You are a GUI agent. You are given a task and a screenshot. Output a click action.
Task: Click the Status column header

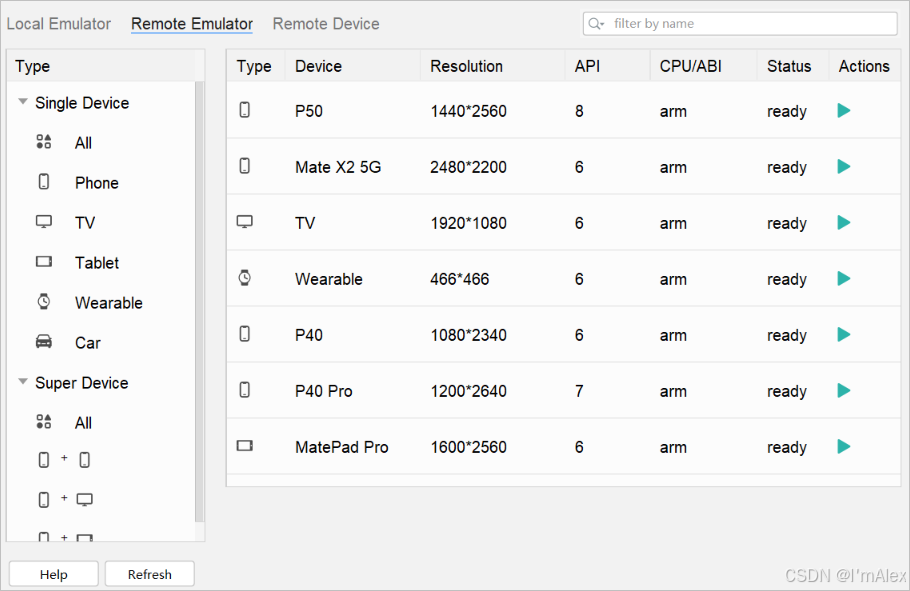[x=789, y=66]
